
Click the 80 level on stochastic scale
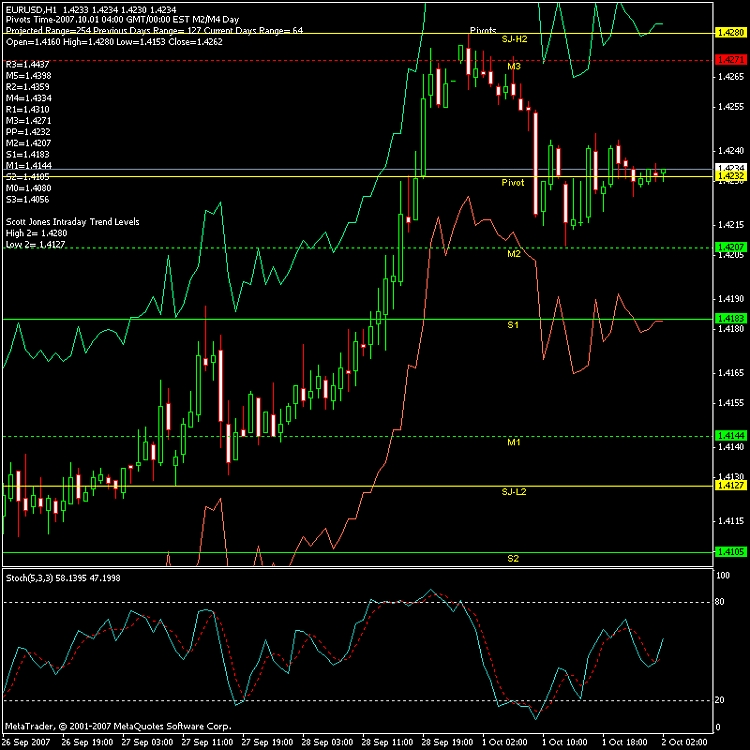coord(721,602)
